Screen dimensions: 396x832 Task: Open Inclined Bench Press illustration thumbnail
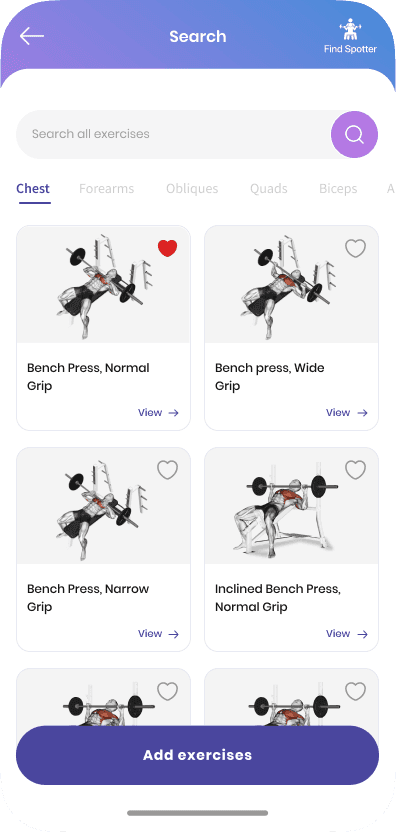click(291, 506)
